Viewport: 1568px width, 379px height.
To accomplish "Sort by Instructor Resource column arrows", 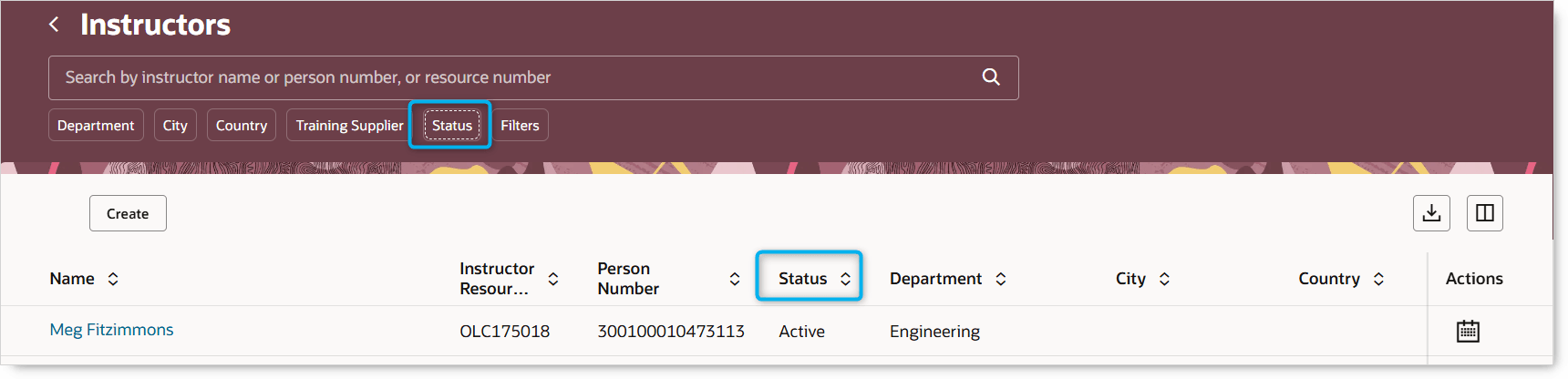I will click(x=553, y=279).
